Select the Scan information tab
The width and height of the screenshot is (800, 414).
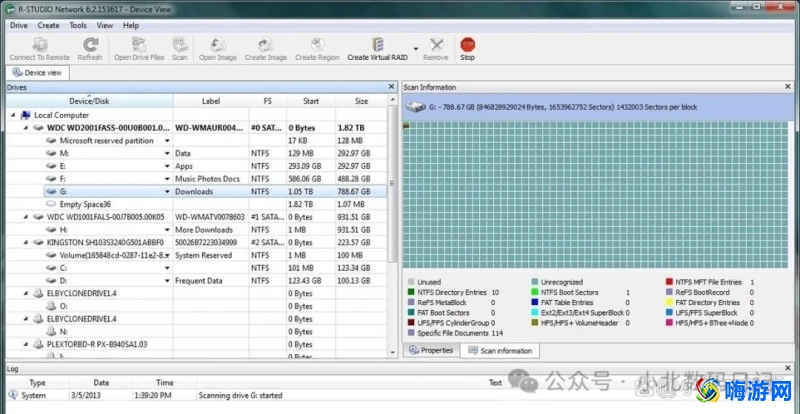[x=500, y=351]
